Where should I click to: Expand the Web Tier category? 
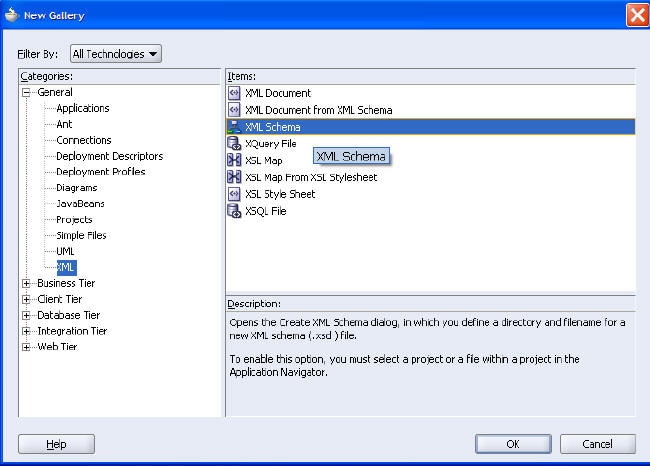click(26, 347)
